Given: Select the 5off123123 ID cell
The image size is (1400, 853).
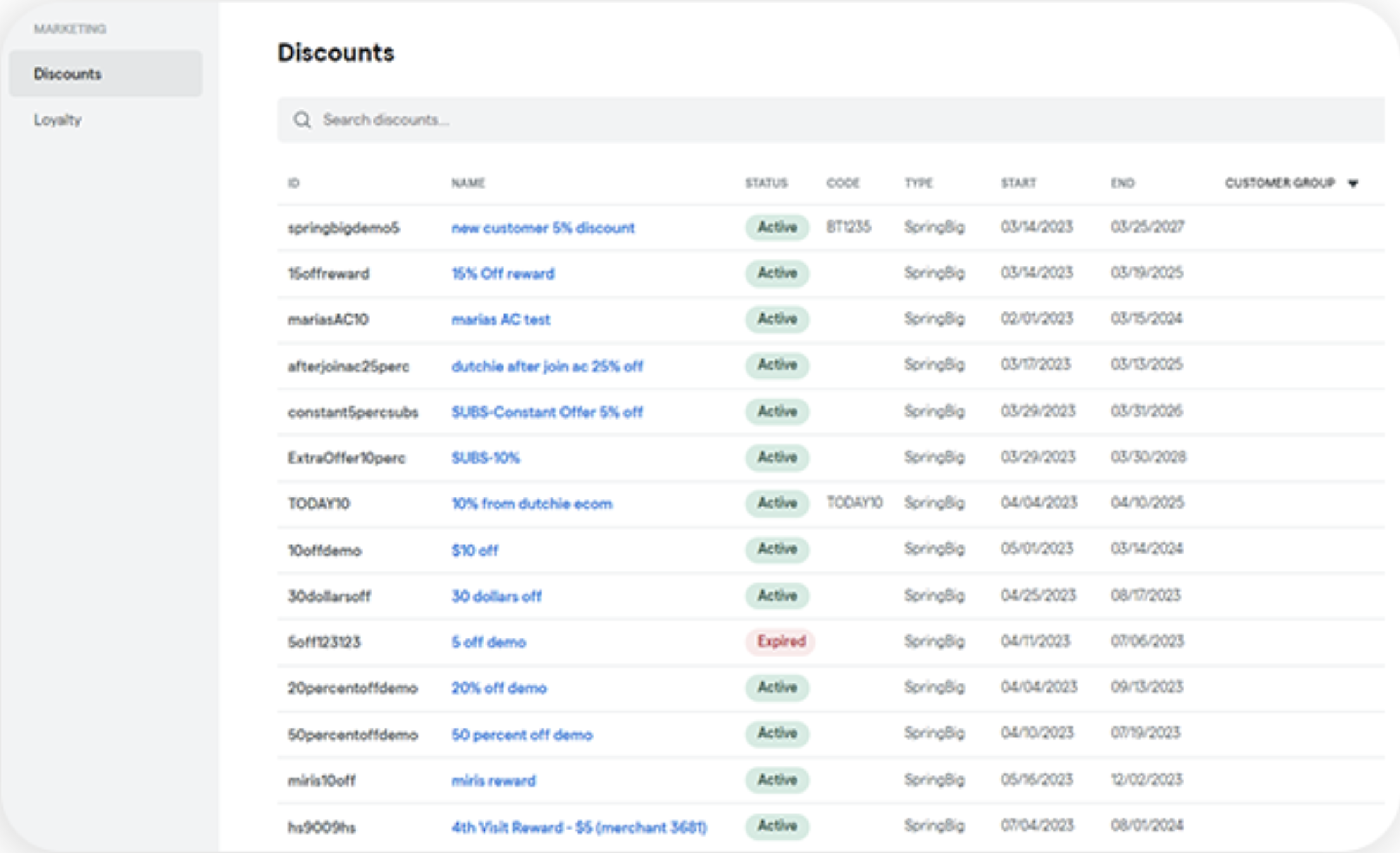Looking at the screenshot, I should [323, 642].
